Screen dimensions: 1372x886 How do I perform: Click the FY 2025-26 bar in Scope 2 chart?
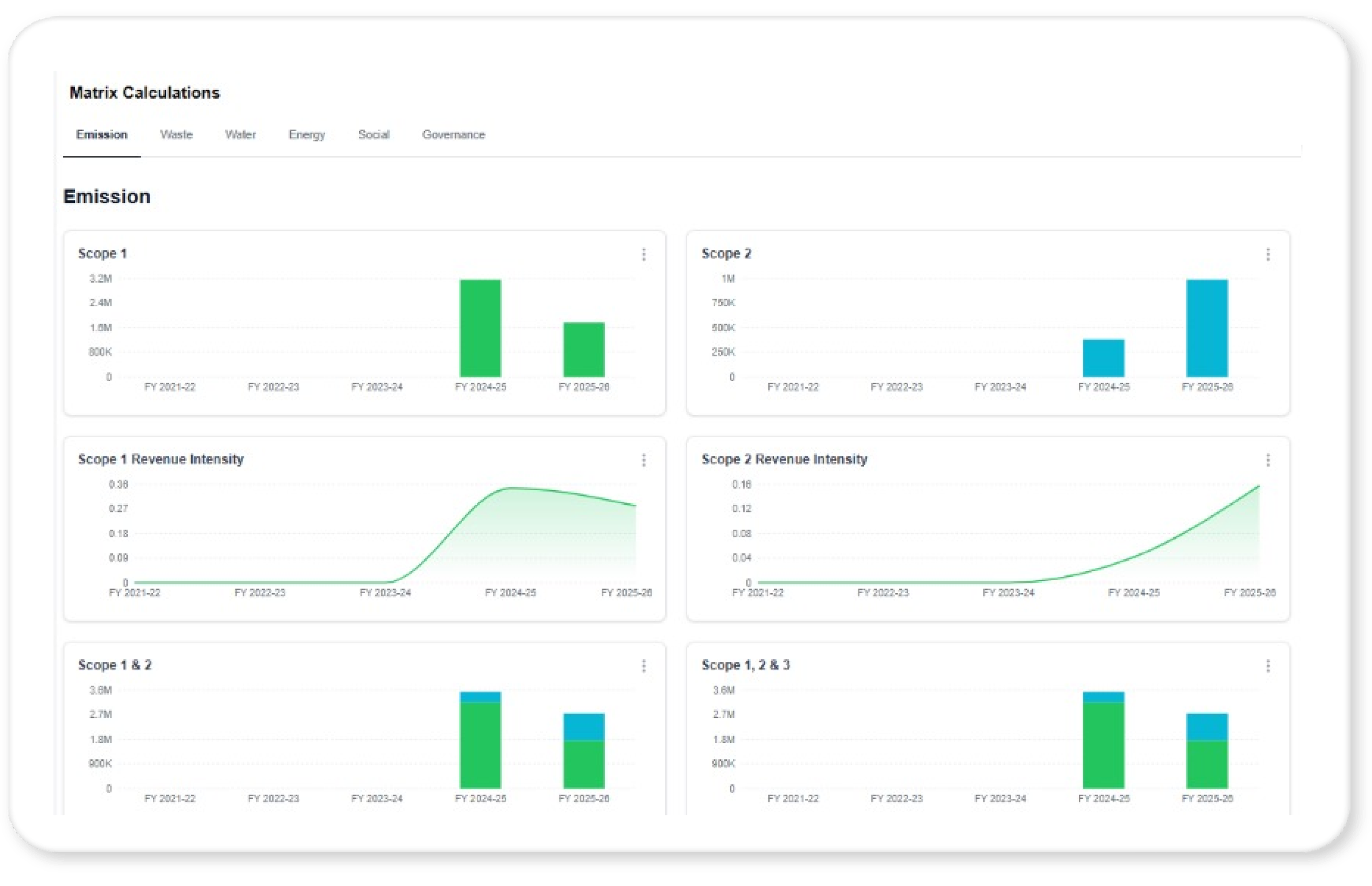pyautogui.click(x=1207, y=328)
